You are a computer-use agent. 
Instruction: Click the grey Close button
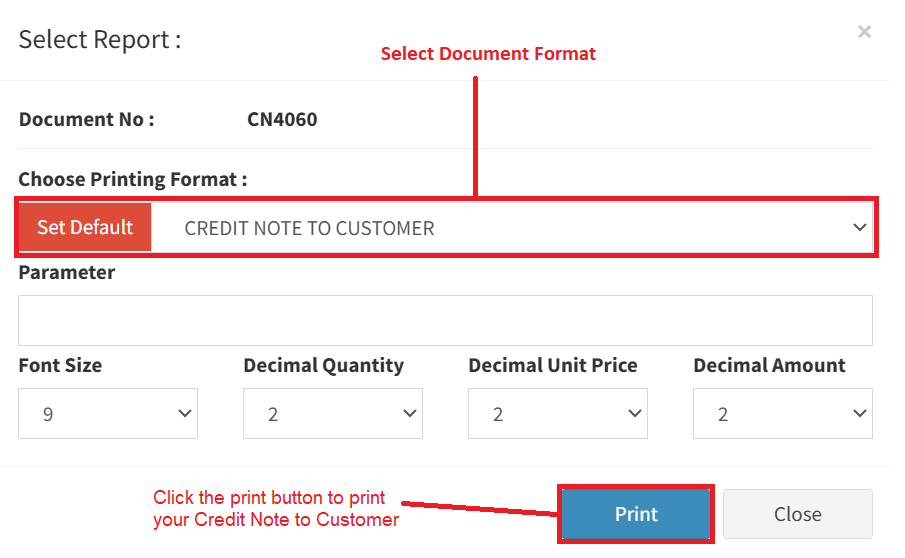797,514
